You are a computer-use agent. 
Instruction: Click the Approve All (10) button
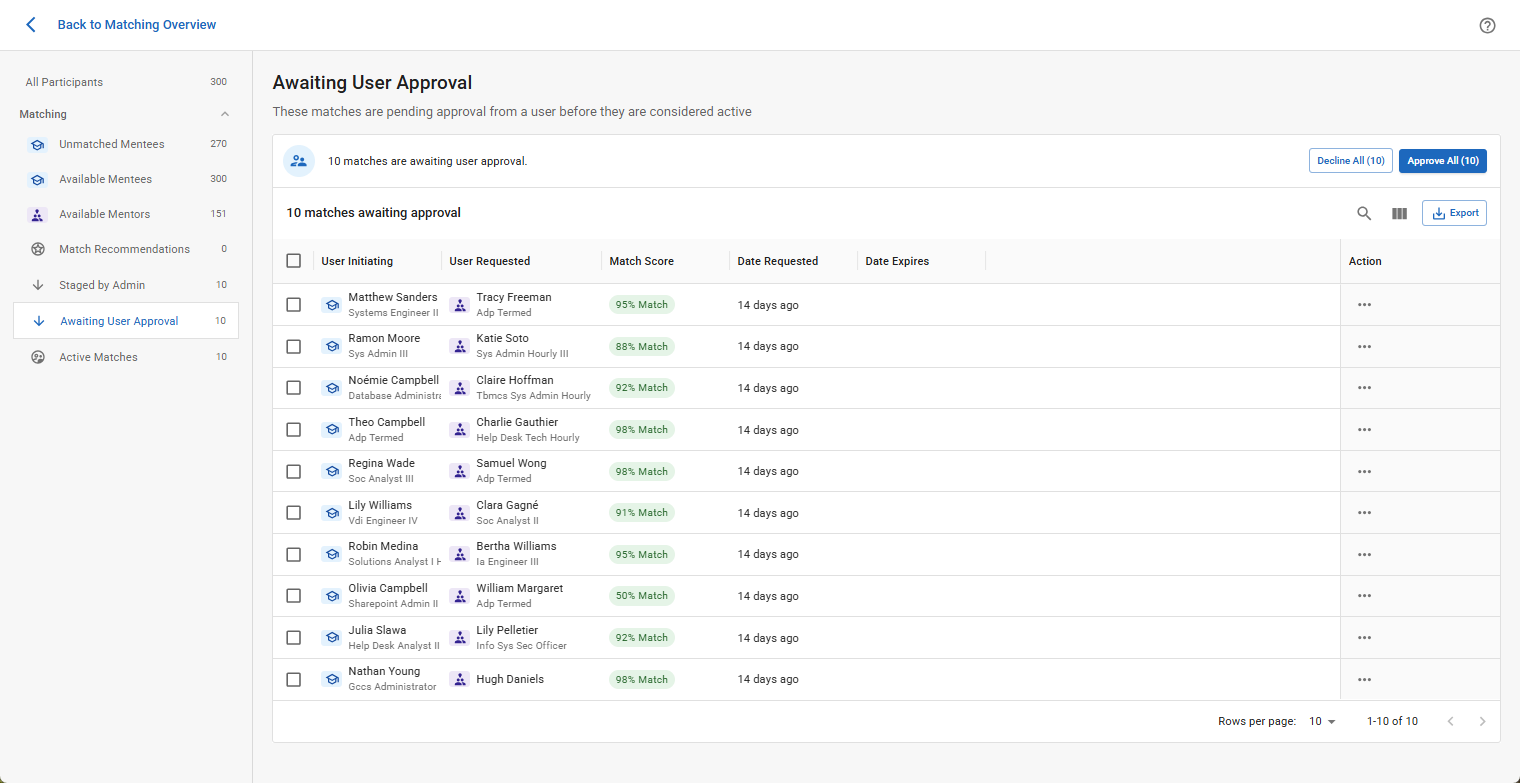pyautogui.click(x=1443, y=161)
